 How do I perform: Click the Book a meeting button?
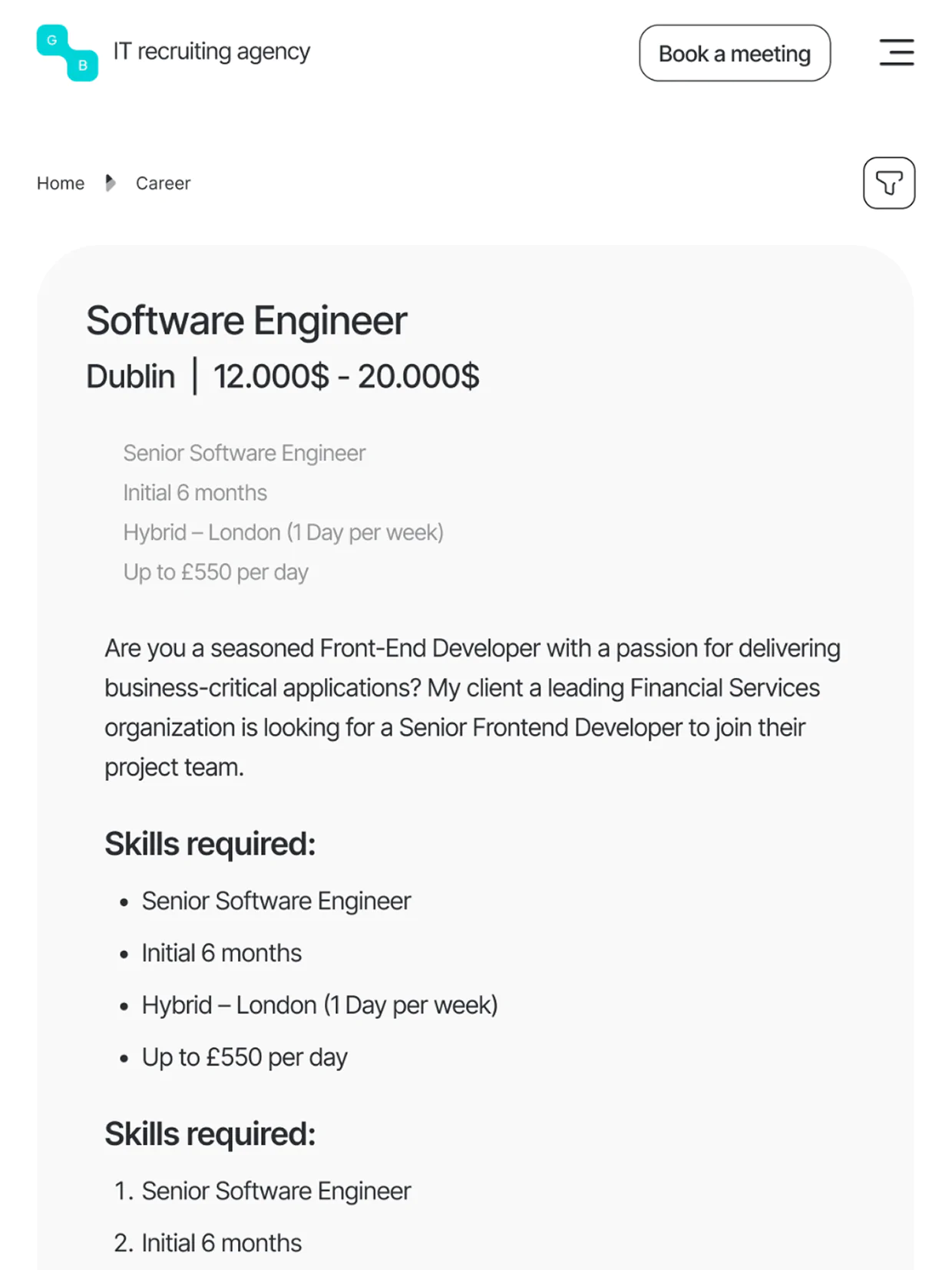click(x=735, y=53)
